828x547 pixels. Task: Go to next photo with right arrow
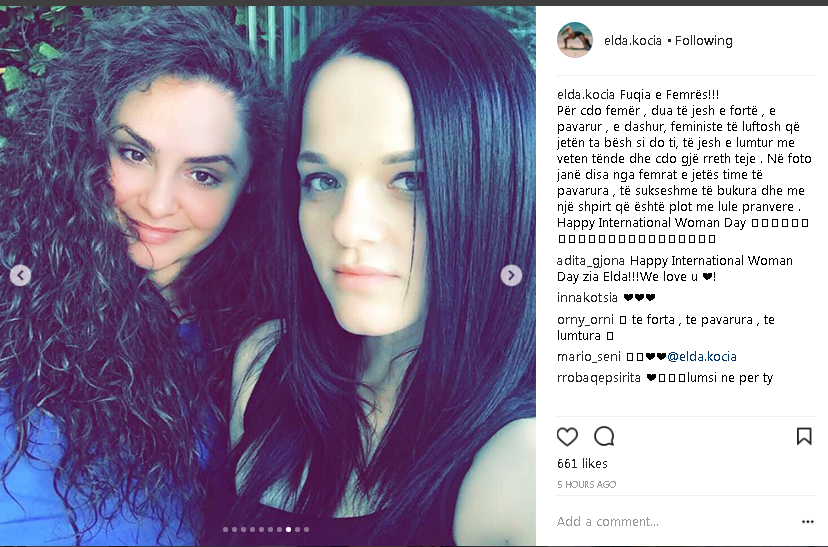pos(511,275)
